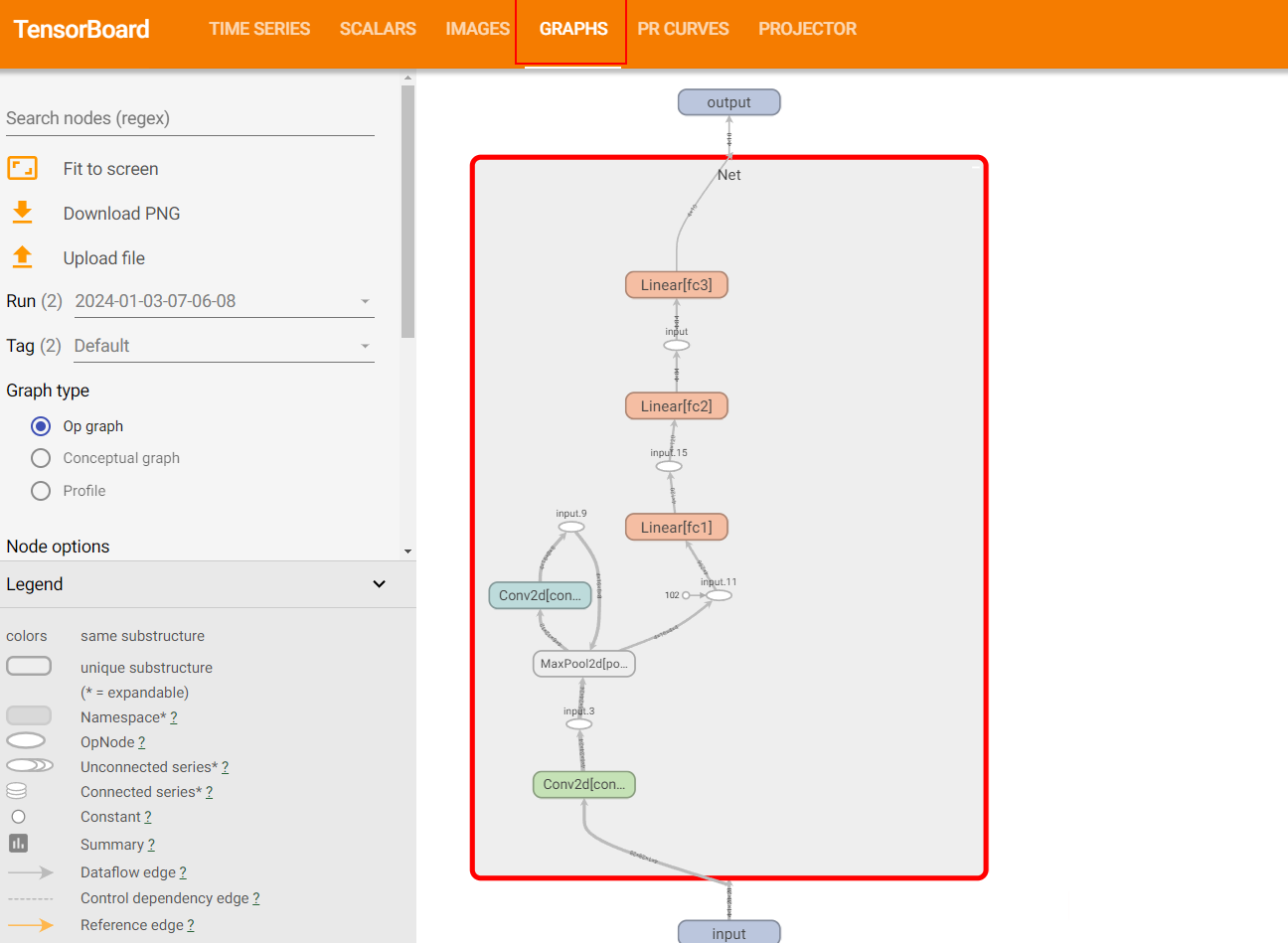Switch to the SCALARS tab
Image resolution: width=1288 pixels, height=943 pixels.
point(378,29)
